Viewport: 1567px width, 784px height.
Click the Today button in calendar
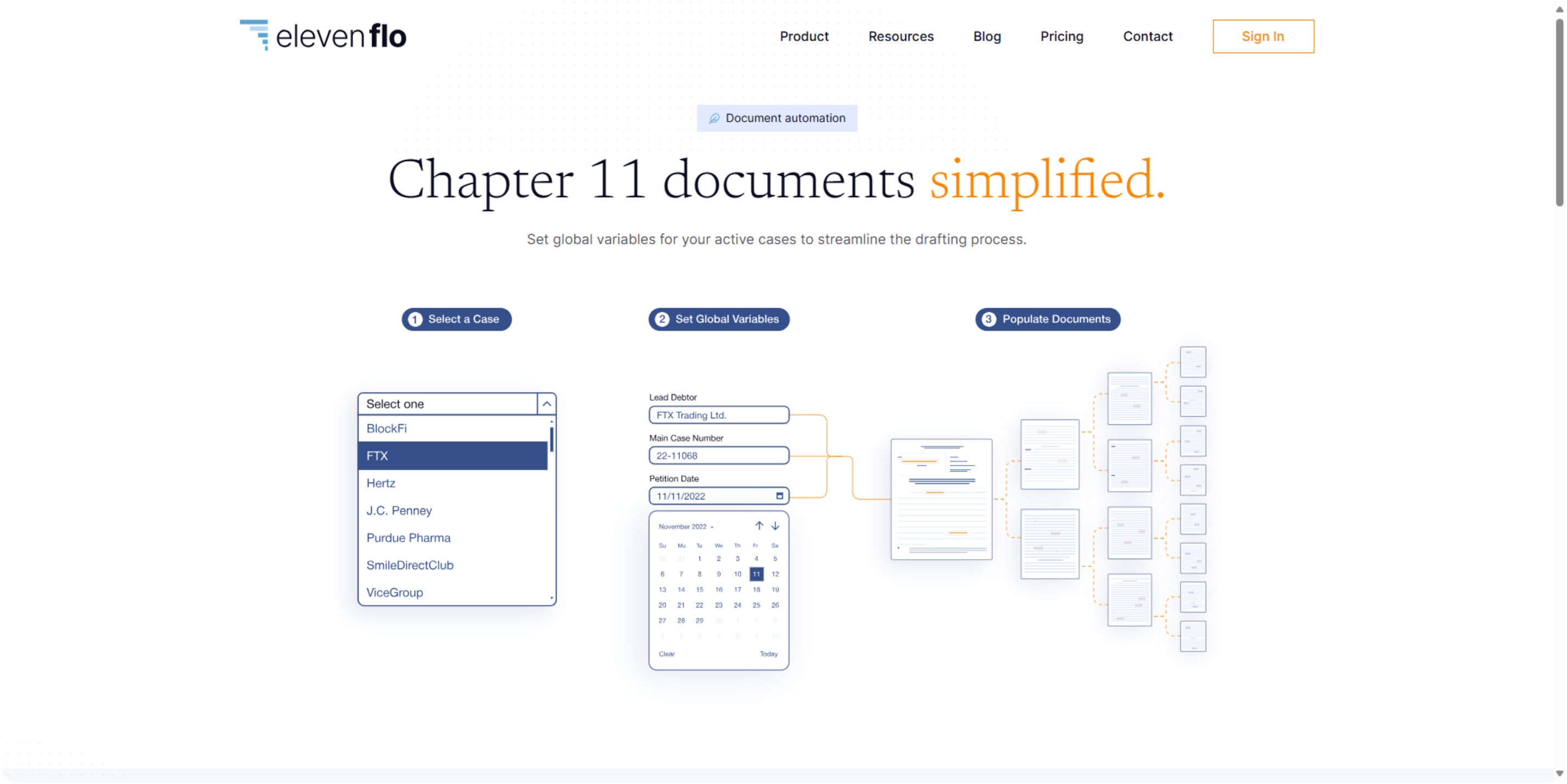[770, 655]
